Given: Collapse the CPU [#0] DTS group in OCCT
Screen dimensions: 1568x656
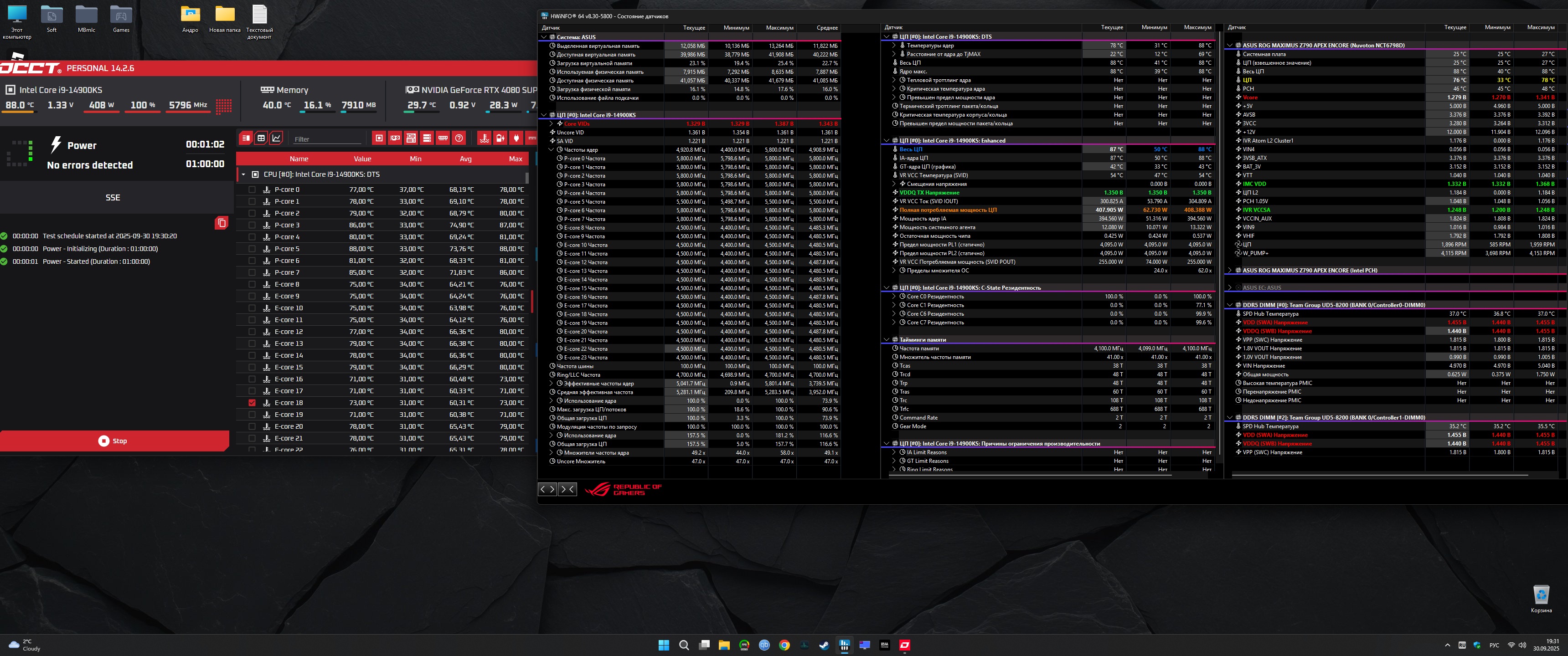Looking at the screenshot, I should click(243, 174).
